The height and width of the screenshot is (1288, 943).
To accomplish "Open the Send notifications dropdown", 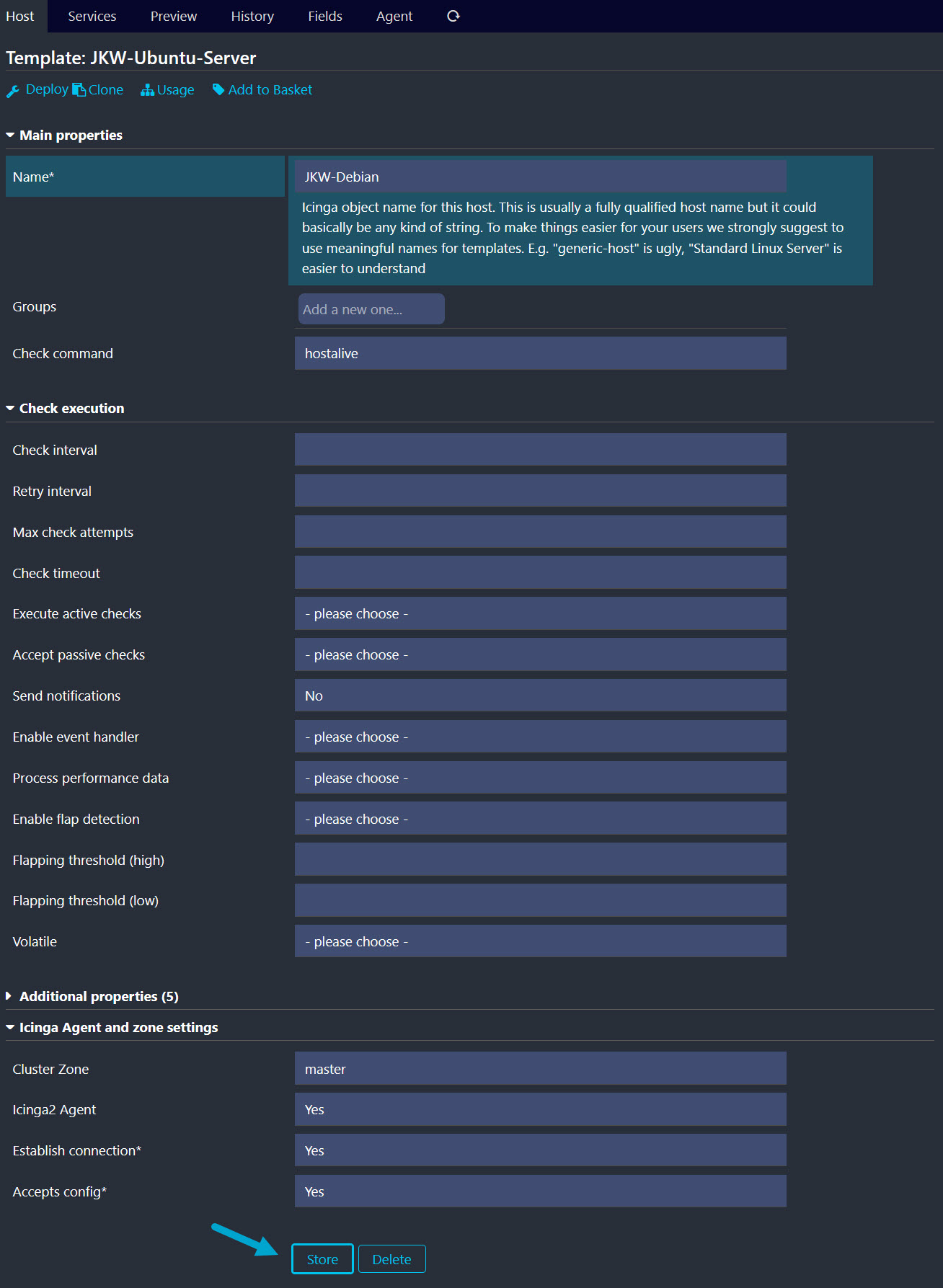I will pyautogui.click(x=540, y=696).
